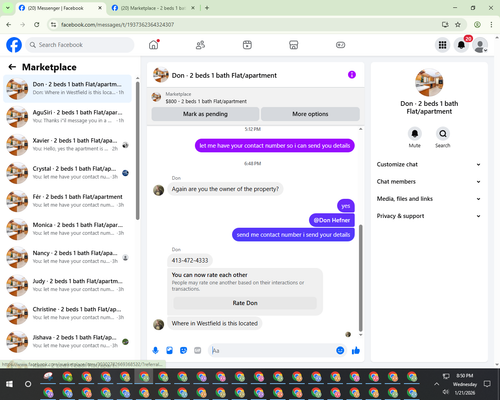Open the Jishava conversation
This screenshot has width=500, height=400.
click(67, 342)
